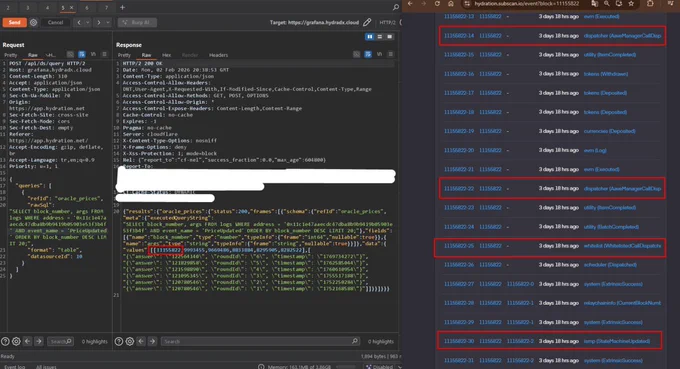Open the ismp (StateMachineUpdated) link
The width and height of the screenshot is (680, 369).
[617, 341]
